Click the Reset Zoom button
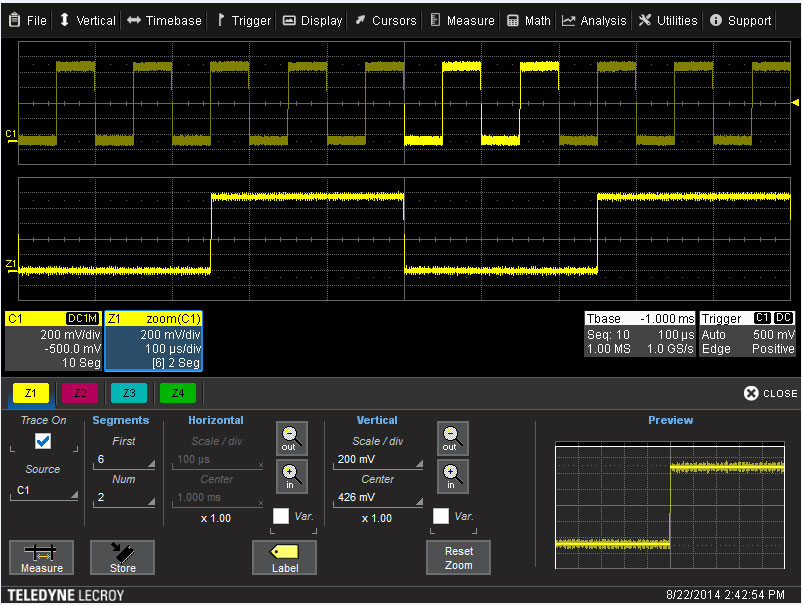The image size is (802, 605). (x=458, y=558)
